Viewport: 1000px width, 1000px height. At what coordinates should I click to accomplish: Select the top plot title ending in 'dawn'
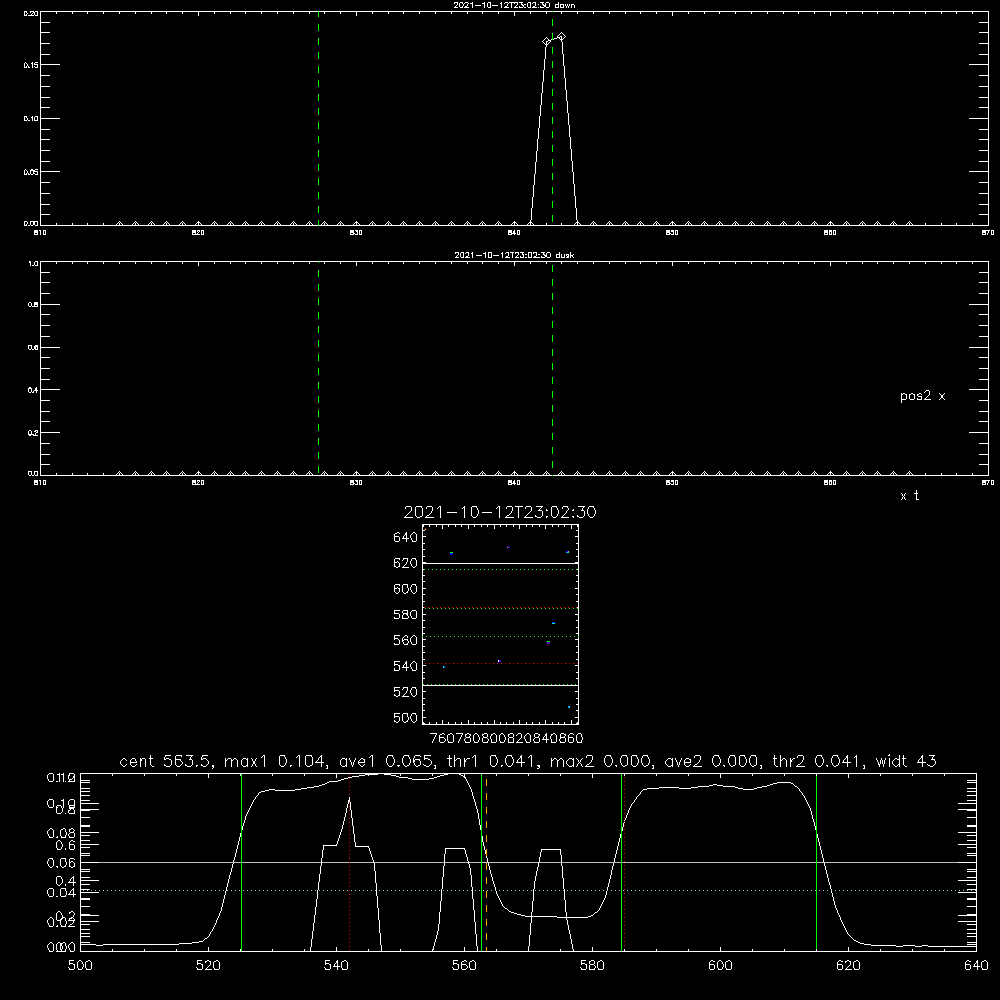point(514,5)
